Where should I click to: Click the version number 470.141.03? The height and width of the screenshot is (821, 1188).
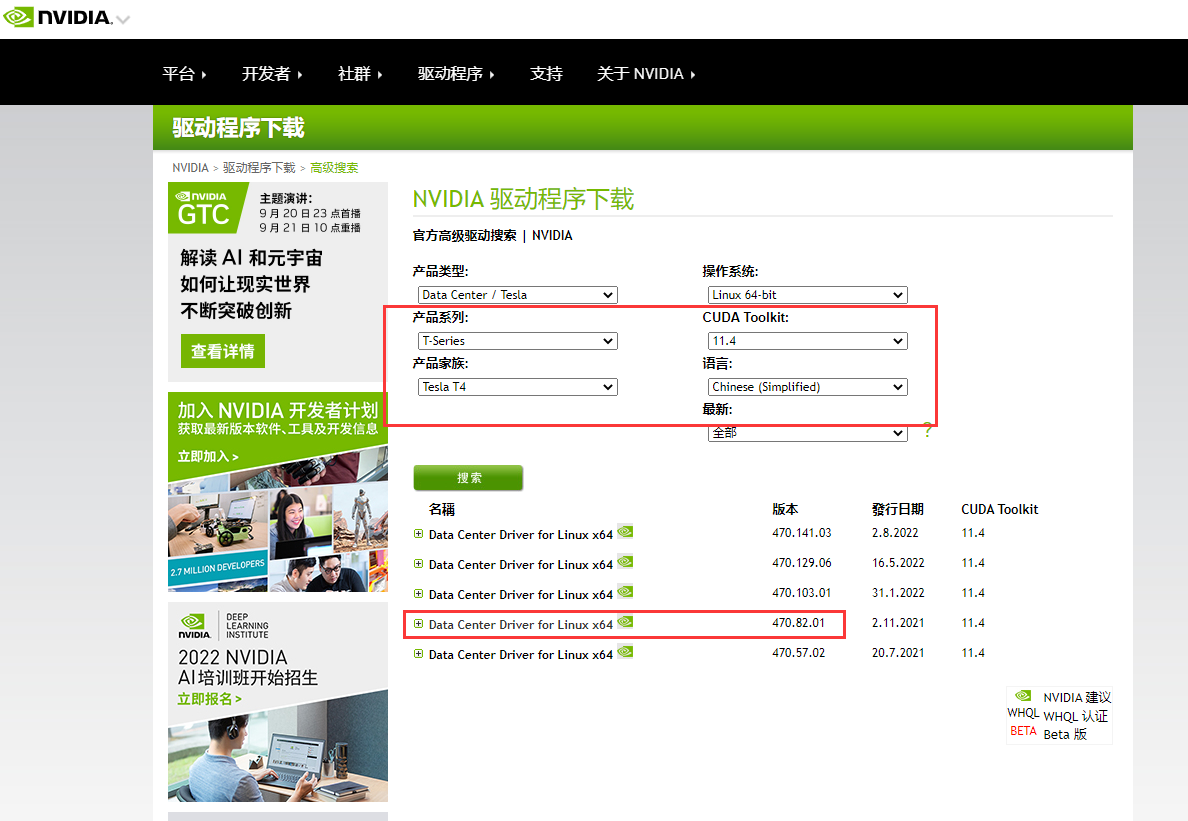(802, 532)
